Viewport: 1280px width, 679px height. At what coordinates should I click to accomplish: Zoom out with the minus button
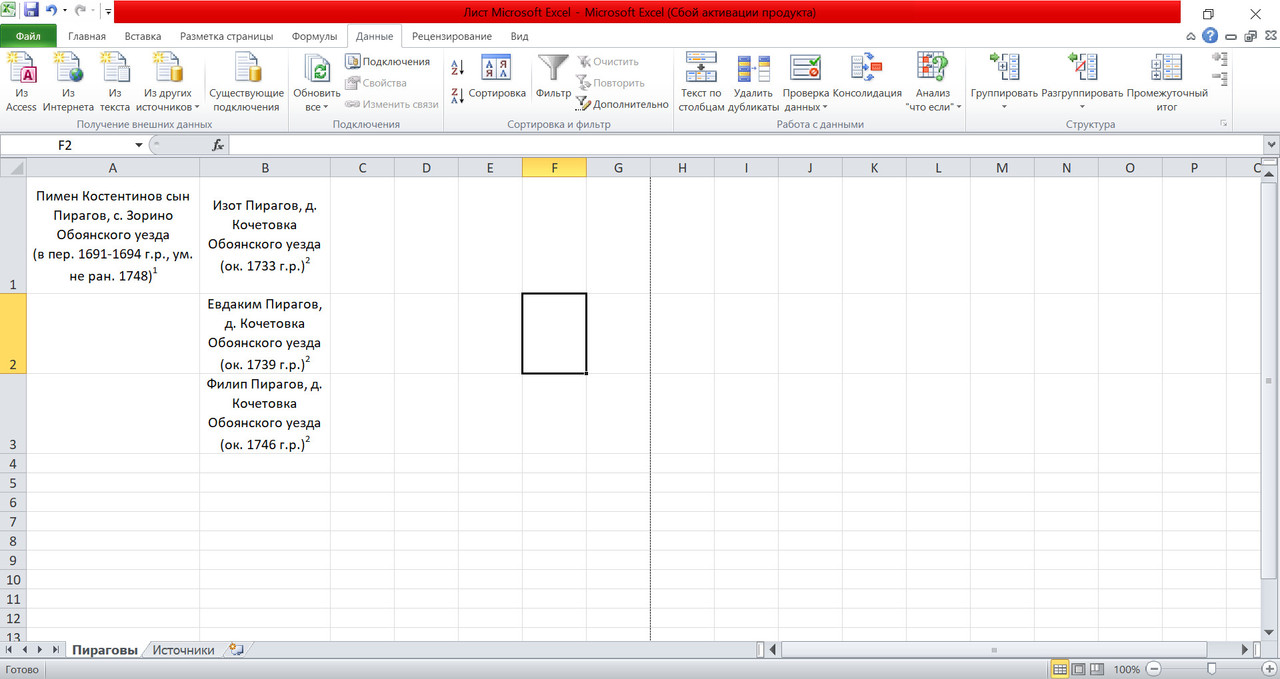[1154, 669]
